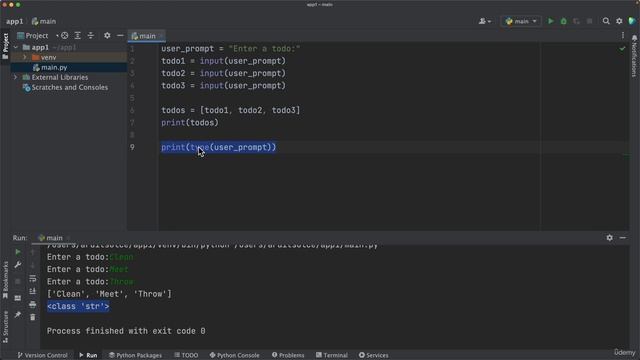Screen dimensions: 640x360
Task: Click Restore Layout icon in Run panel
Action: (18, 298)
